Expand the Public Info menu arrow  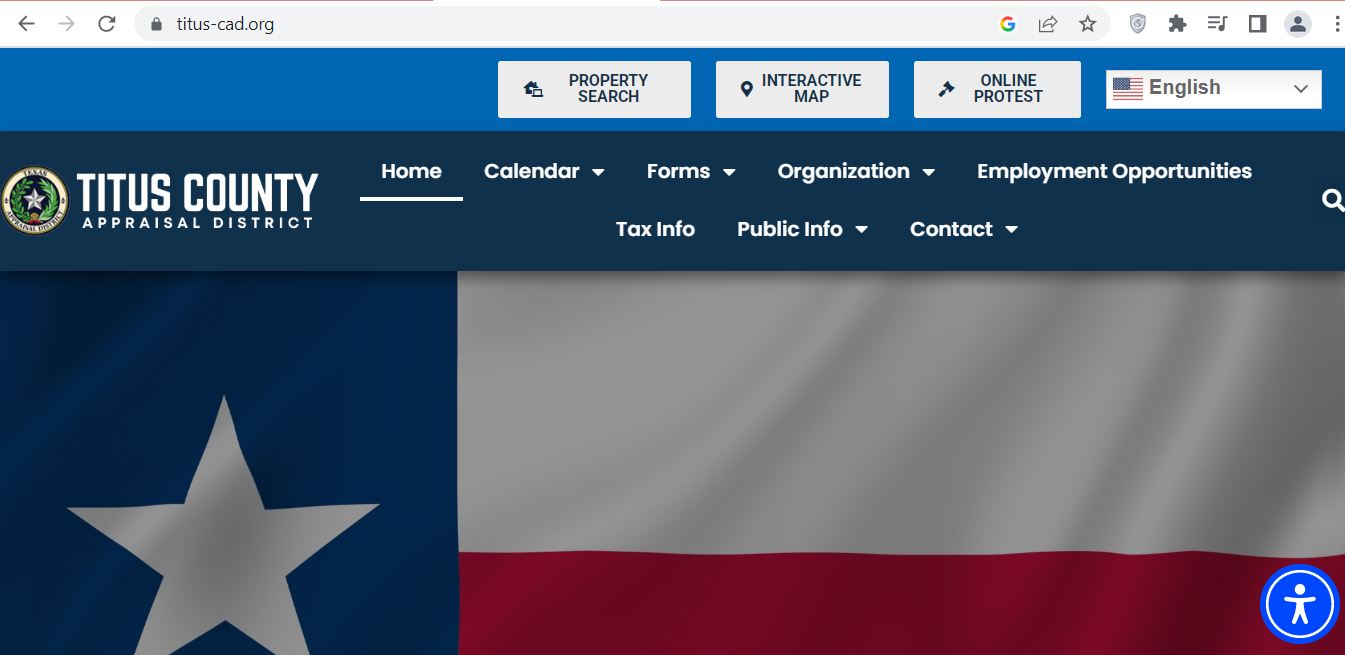861,230
